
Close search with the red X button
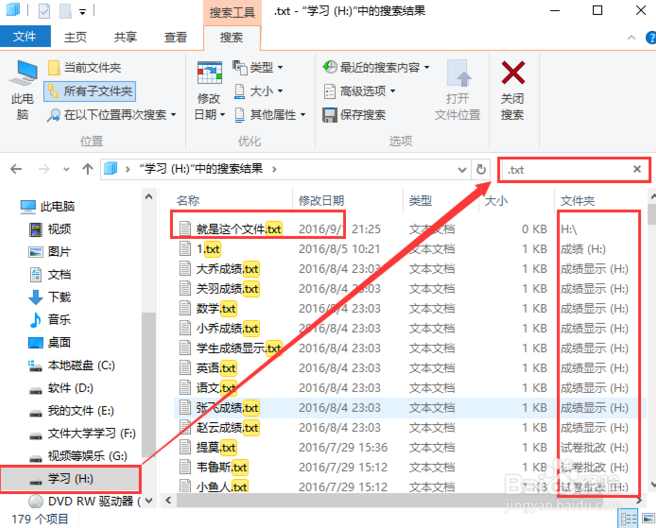coord(512,91)
